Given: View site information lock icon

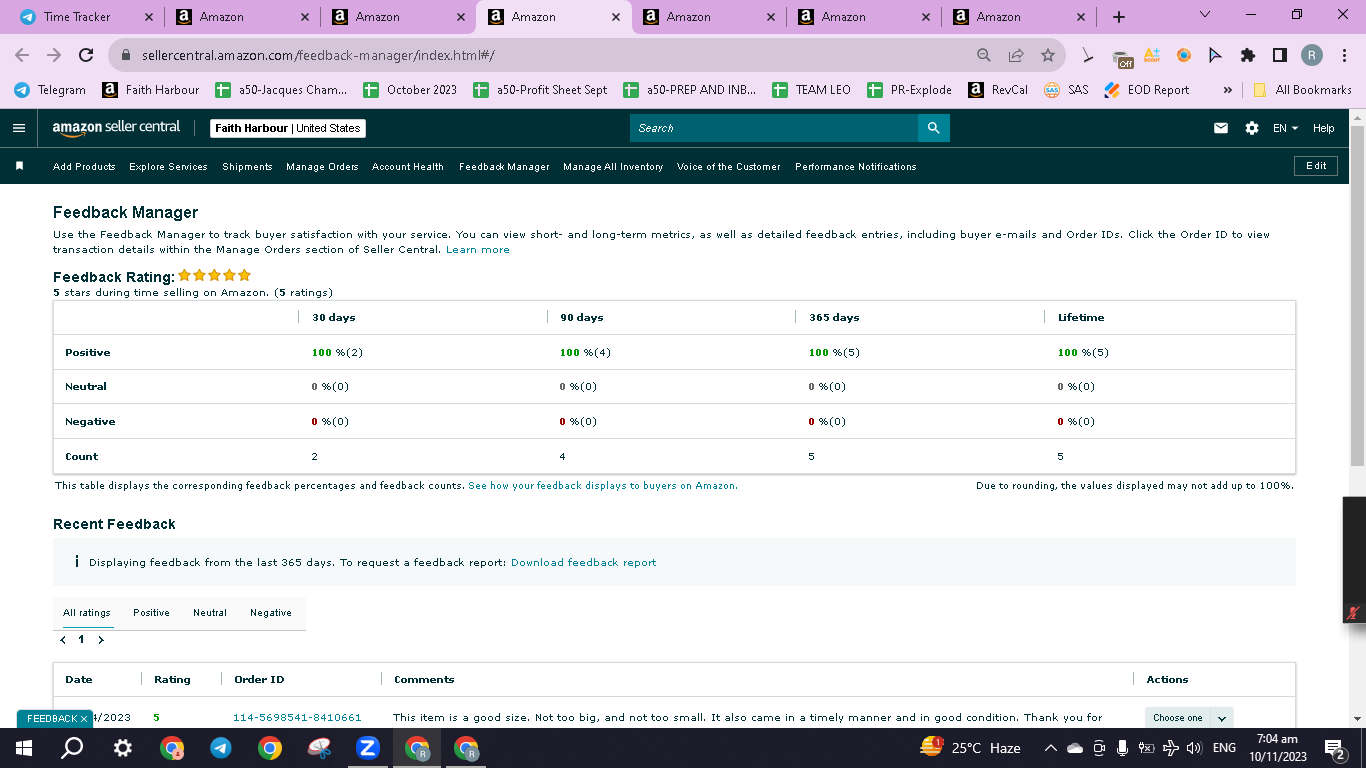Looking at the screenshot, I should pyautogui.click(x=126, y=56).
